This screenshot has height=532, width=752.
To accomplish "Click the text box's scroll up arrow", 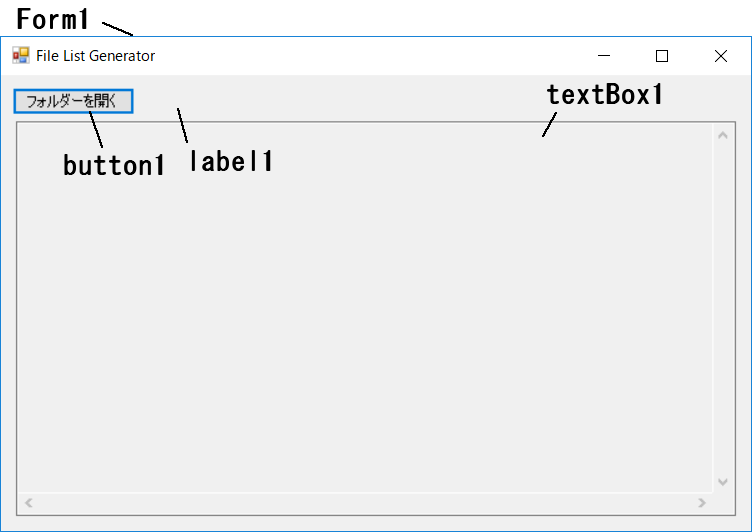I will click(x=723, y=135).
